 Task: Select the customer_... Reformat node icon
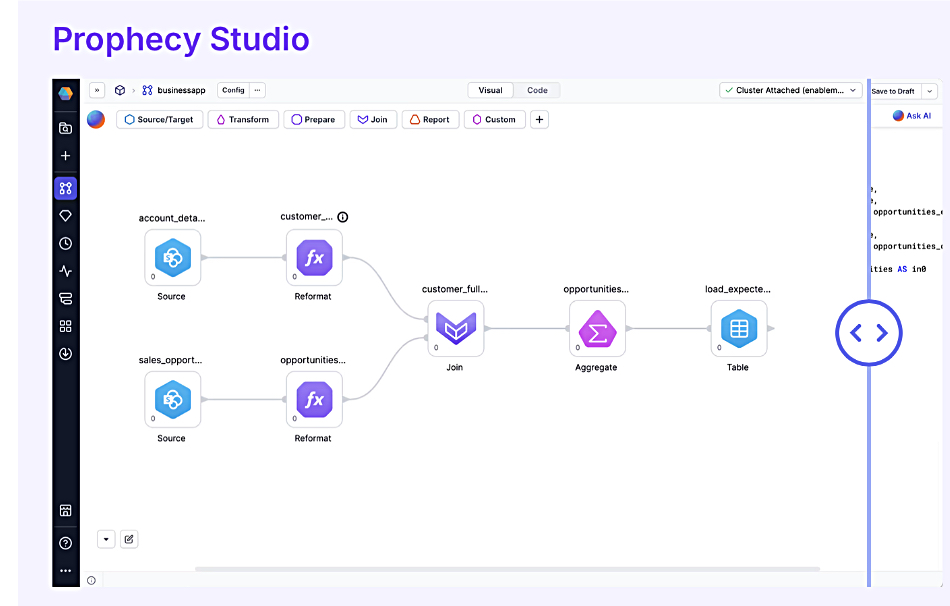coord(314,258)
